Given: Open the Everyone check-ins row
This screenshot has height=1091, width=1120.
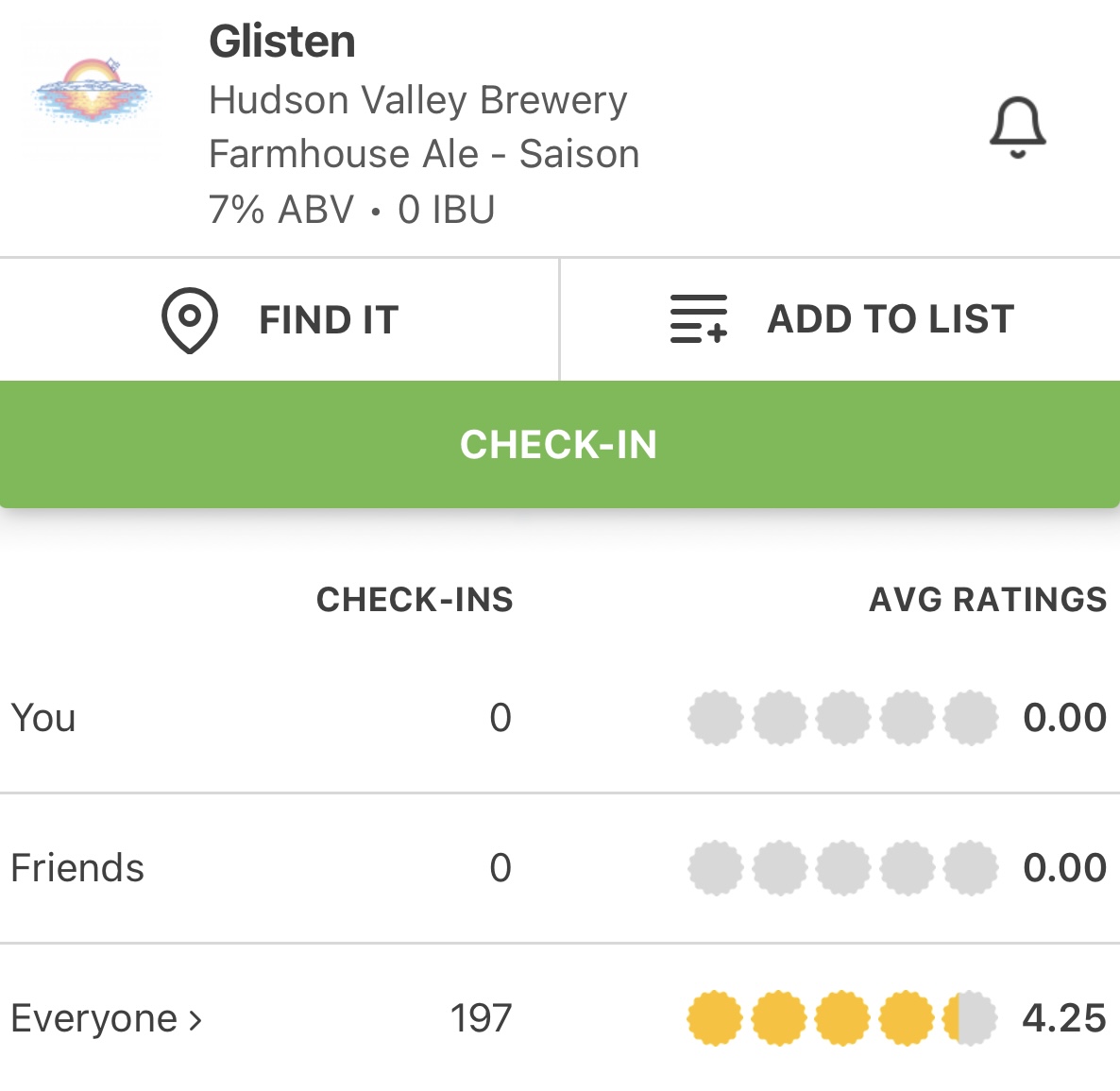Looking at the screenshot, I should (x=94, y=1018).
